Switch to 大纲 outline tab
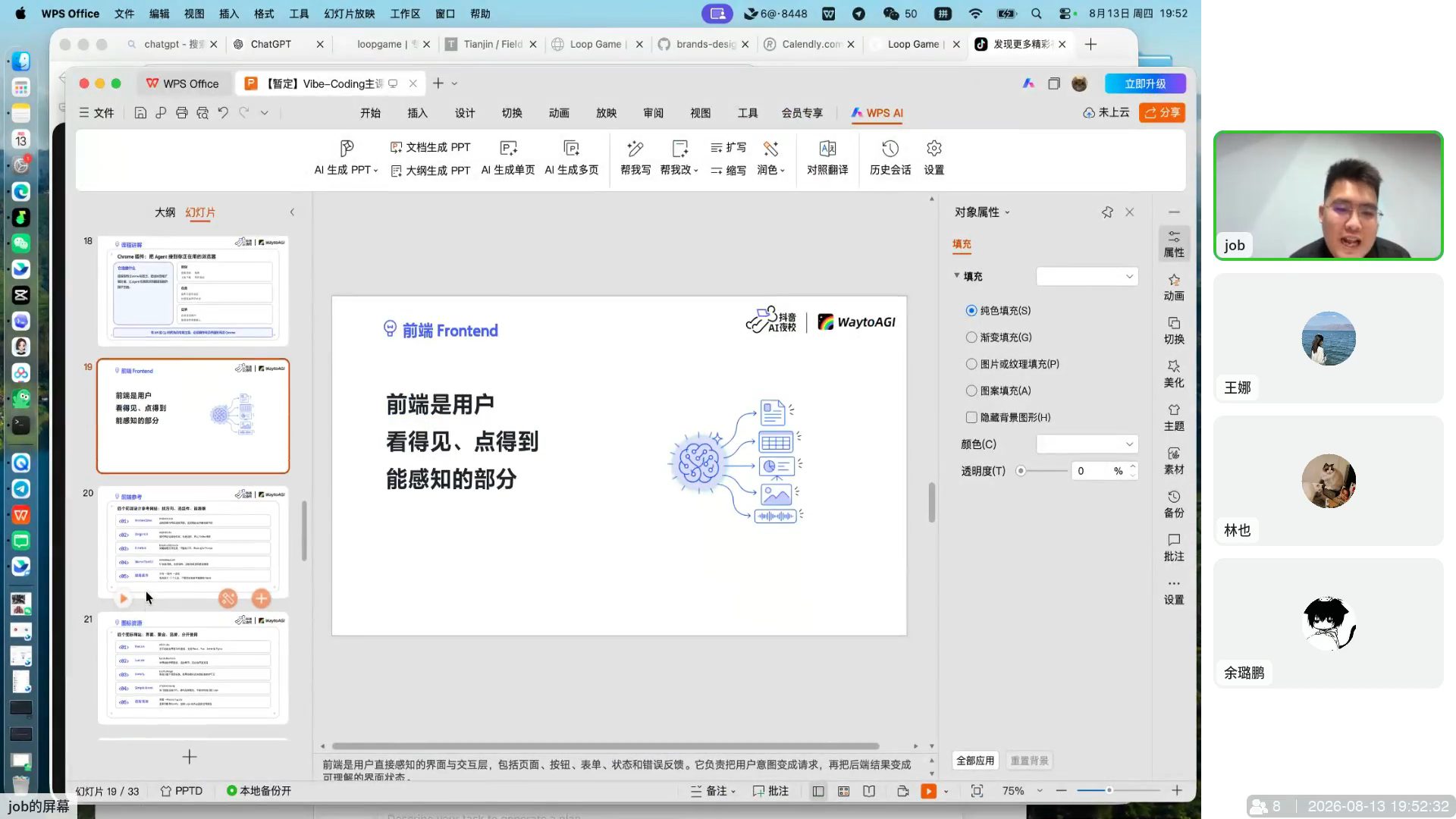Viewport: 1456px width, 819px height. [x=165, y=212]
